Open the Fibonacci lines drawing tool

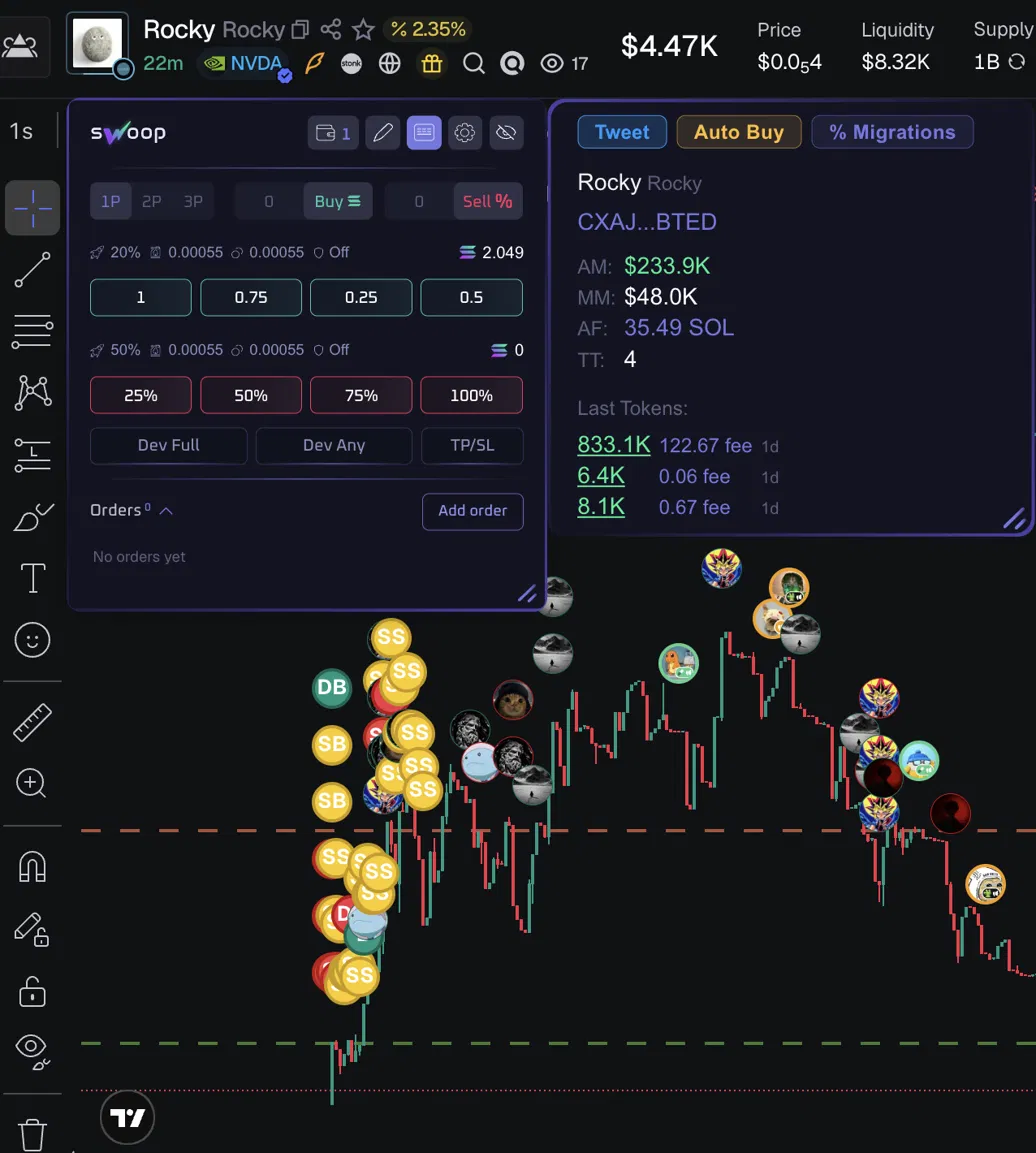(x=32, y=331)
